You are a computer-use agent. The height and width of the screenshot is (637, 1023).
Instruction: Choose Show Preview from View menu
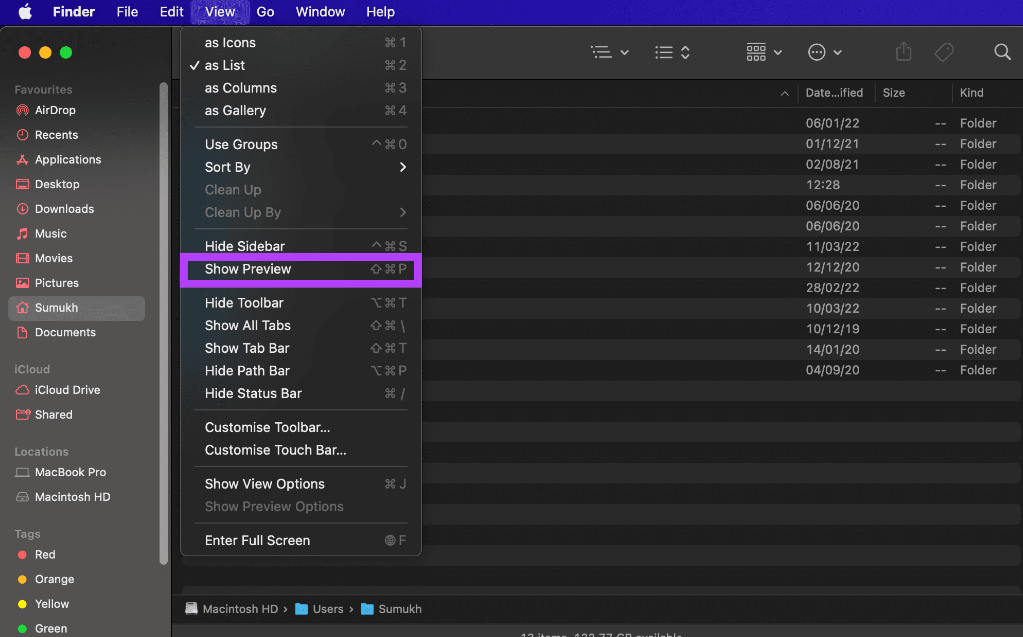coord(248,269)
